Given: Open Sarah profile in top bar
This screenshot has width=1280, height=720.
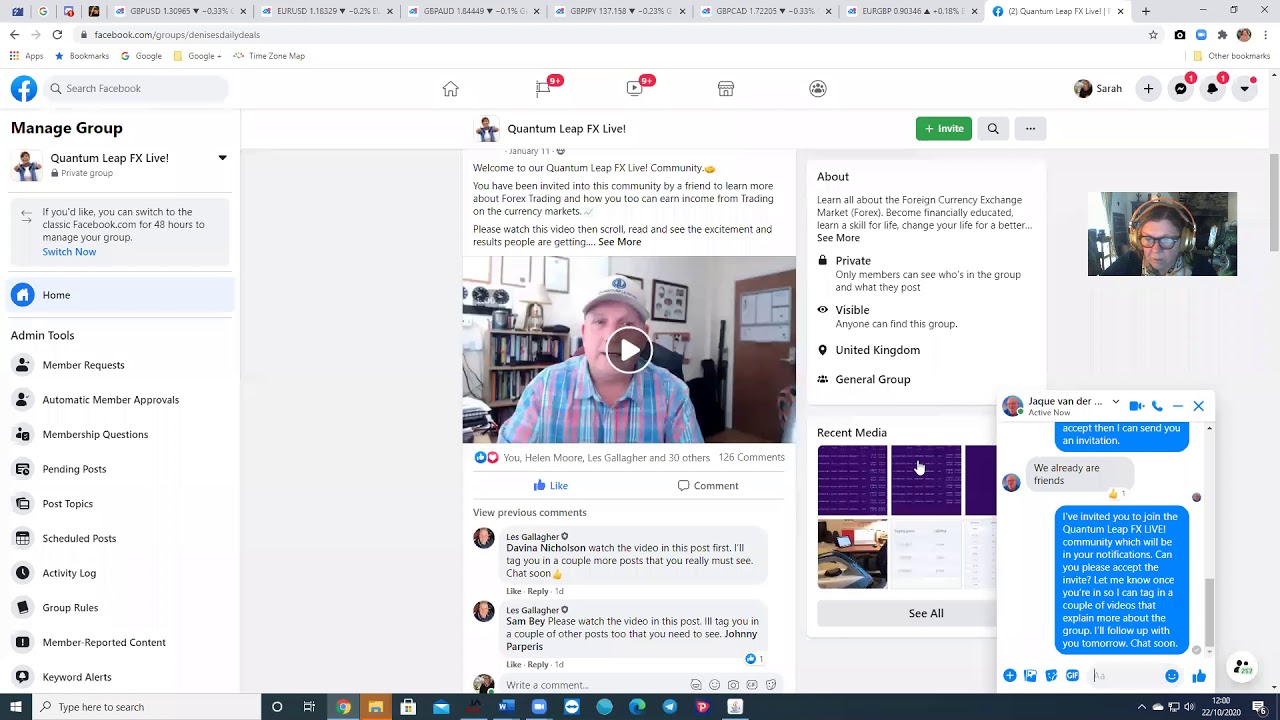Looking at the screenshot, I should tap(1098, 88).
